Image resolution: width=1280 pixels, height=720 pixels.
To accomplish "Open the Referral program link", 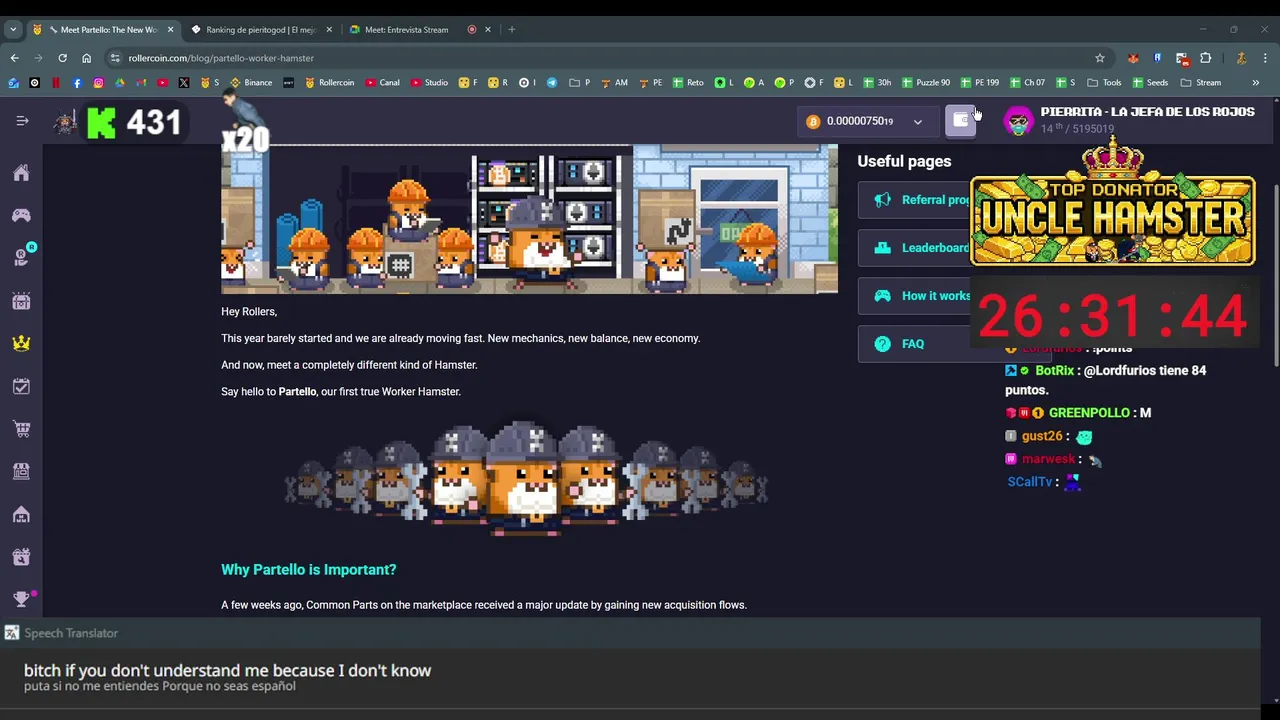I will pyautogui.click(x=914, y=200).
